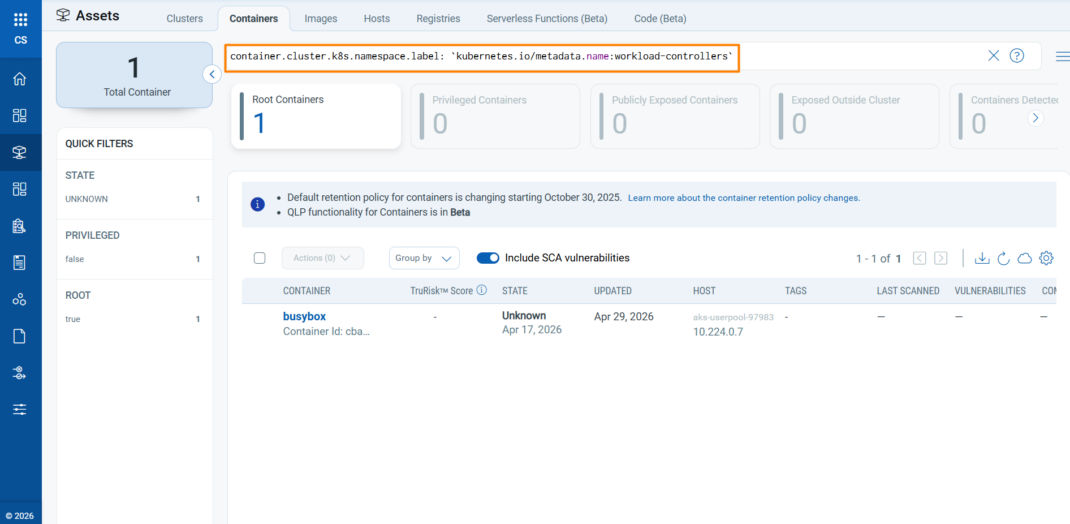
Task: Go to next page of results
Action: (940, 258)
